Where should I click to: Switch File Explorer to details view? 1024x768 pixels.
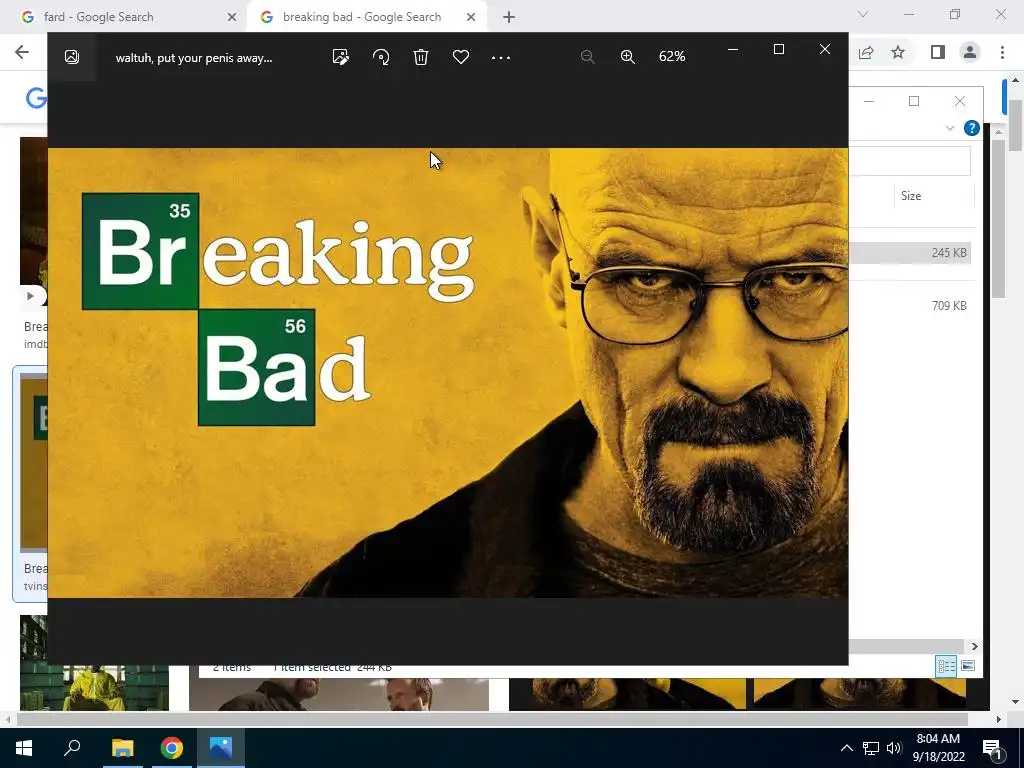point(946,665)
